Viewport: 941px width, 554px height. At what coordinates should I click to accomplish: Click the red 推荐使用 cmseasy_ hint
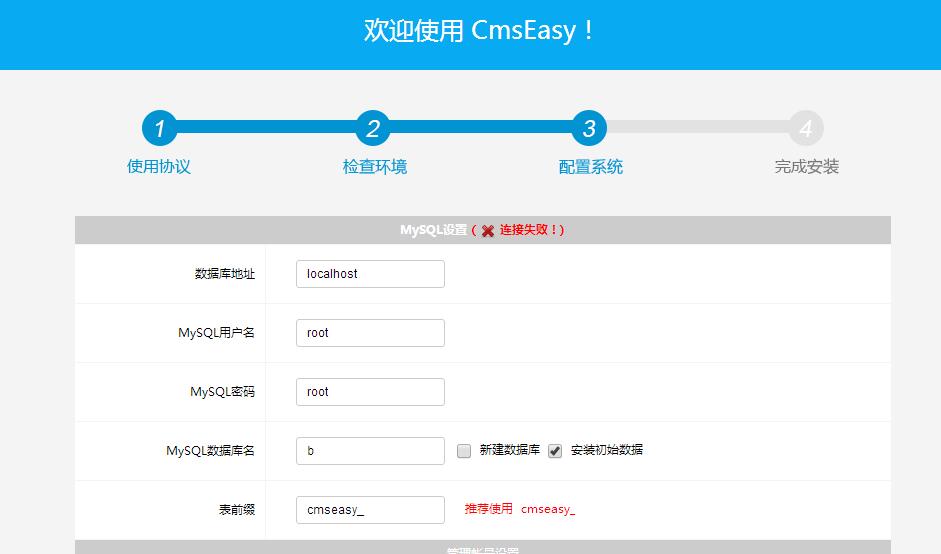pos(519,509)
